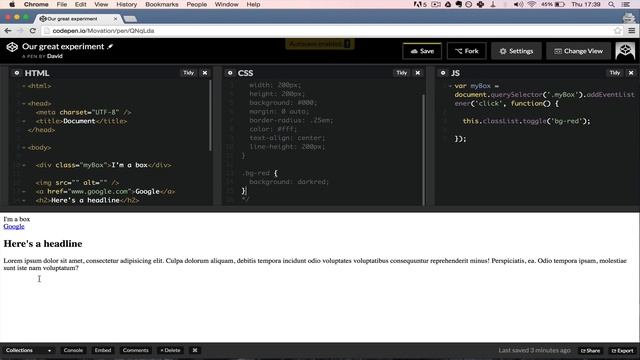640x360 pixels.
Task: Open the View menu
Action: [101, 4]
